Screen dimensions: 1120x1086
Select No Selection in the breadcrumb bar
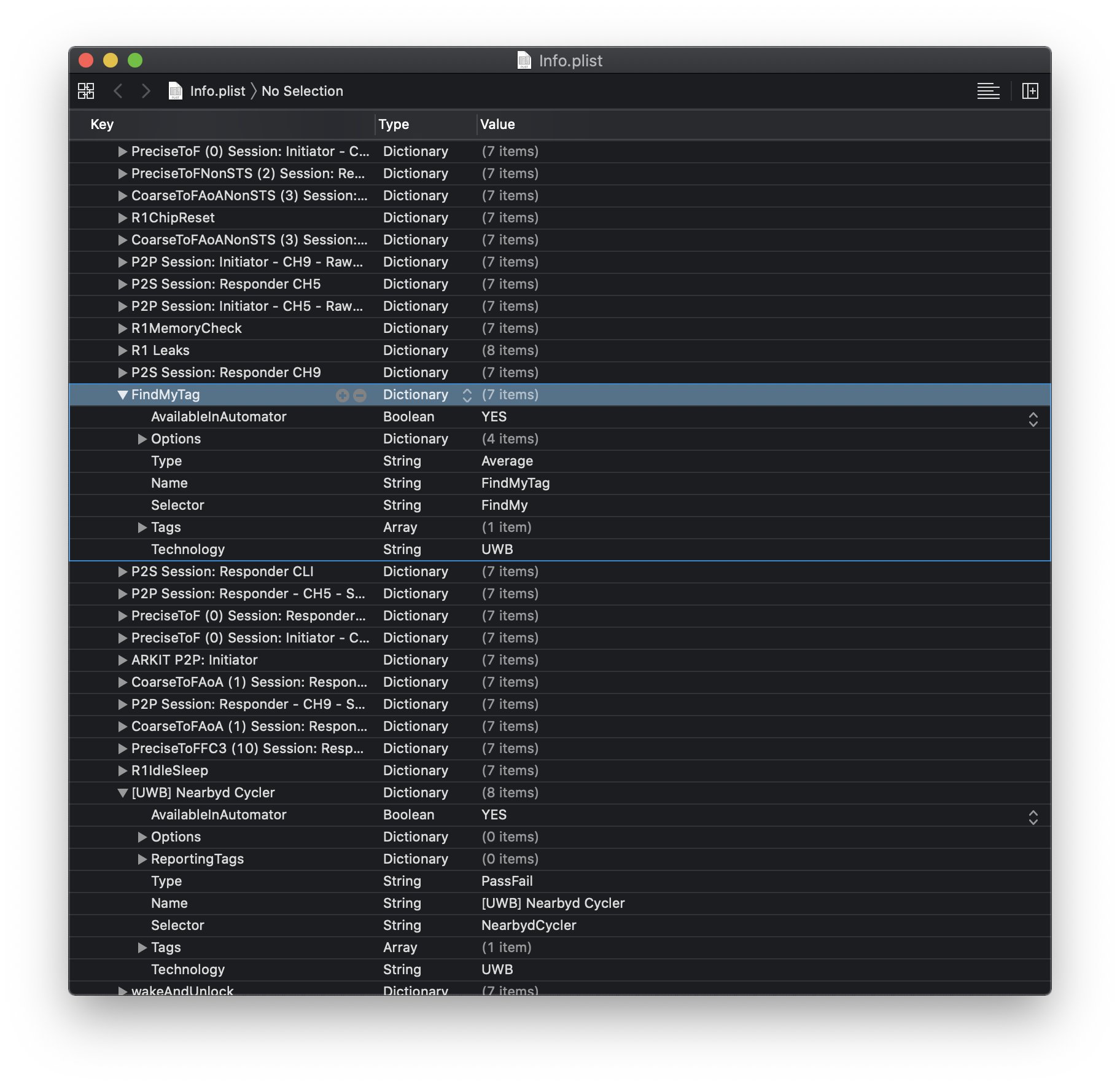pos(302,91)
